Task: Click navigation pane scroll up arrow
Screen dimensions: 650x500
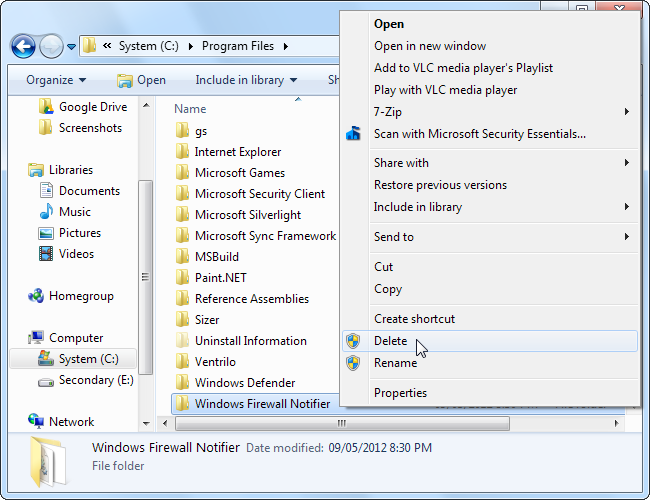Action: (146, 105)
